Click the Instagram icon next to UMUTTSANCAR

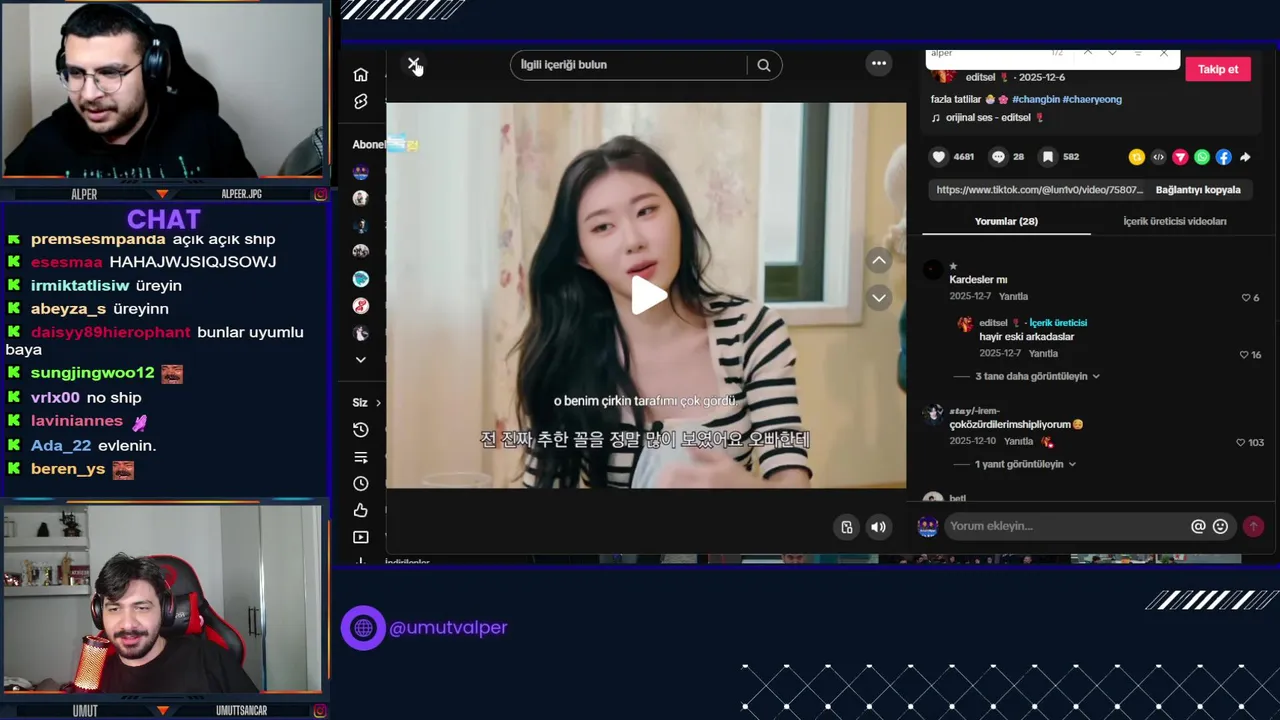pyautogui.click(x=320, y=711)
